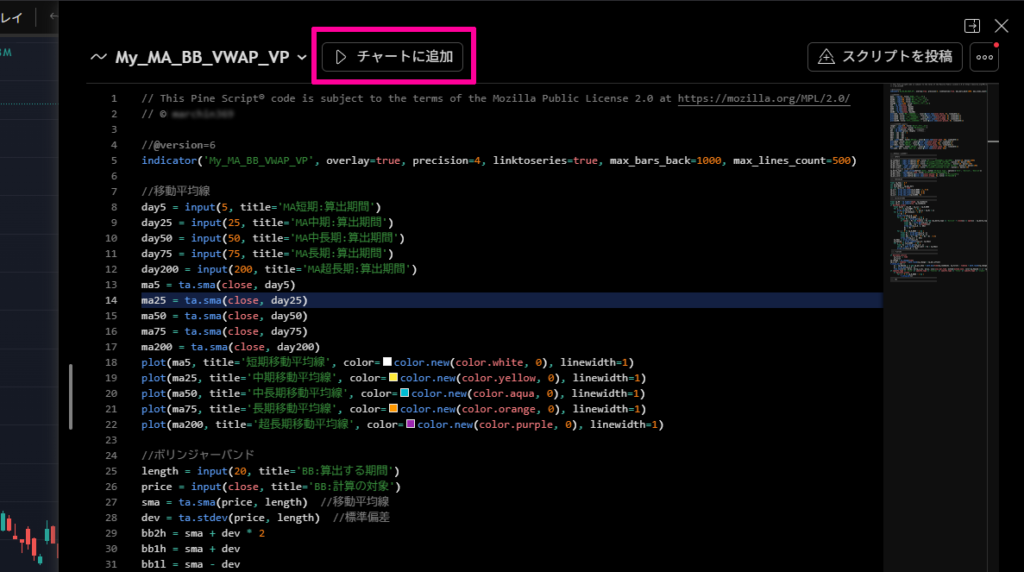Image resolution: width=1024 pixels, height=572 pixels.
Task: Click the publish icon inside スクリプトを投稿
Action: (827, 57)
